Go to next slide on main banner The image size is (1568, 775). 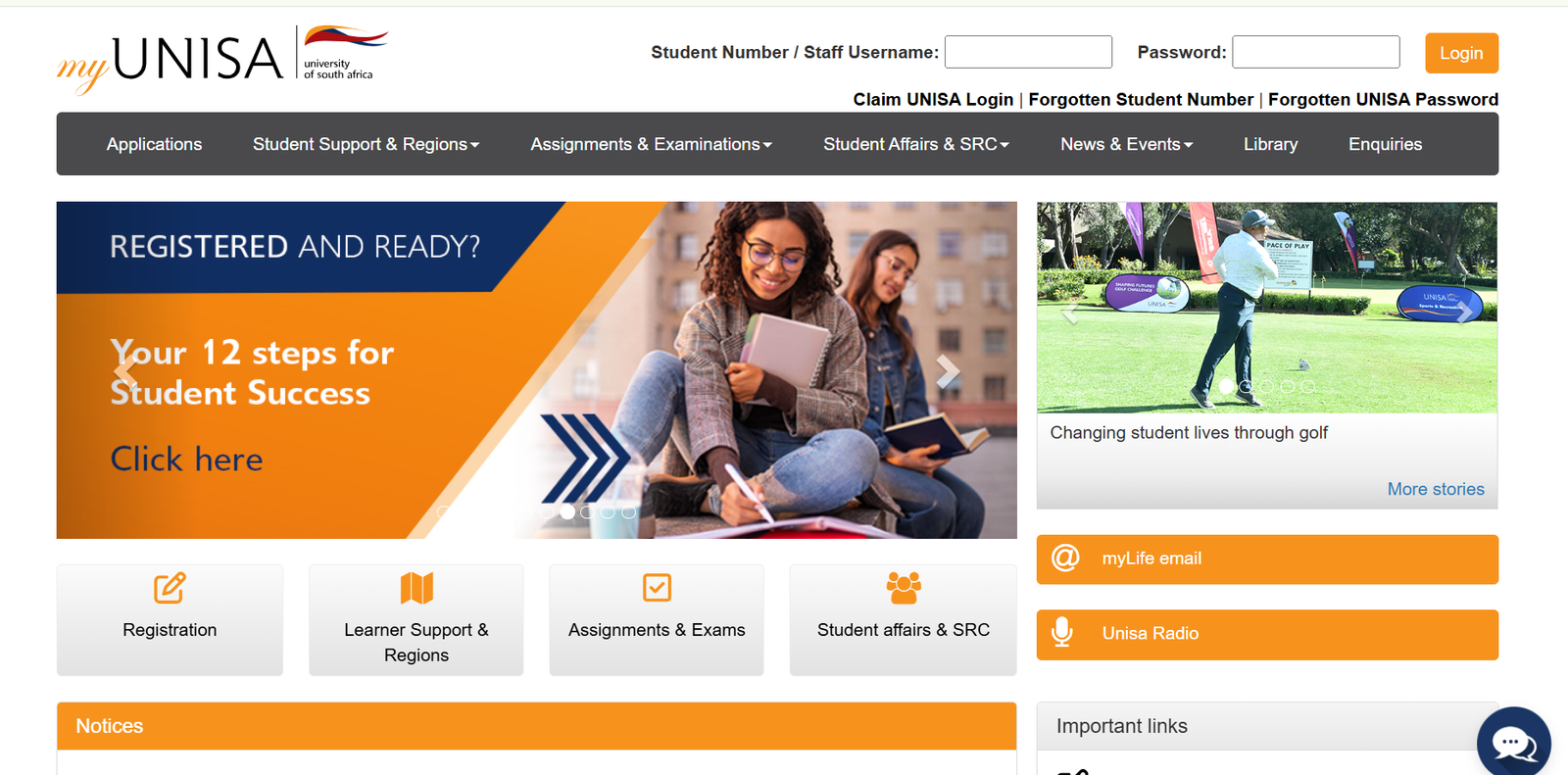pos(947,370)
